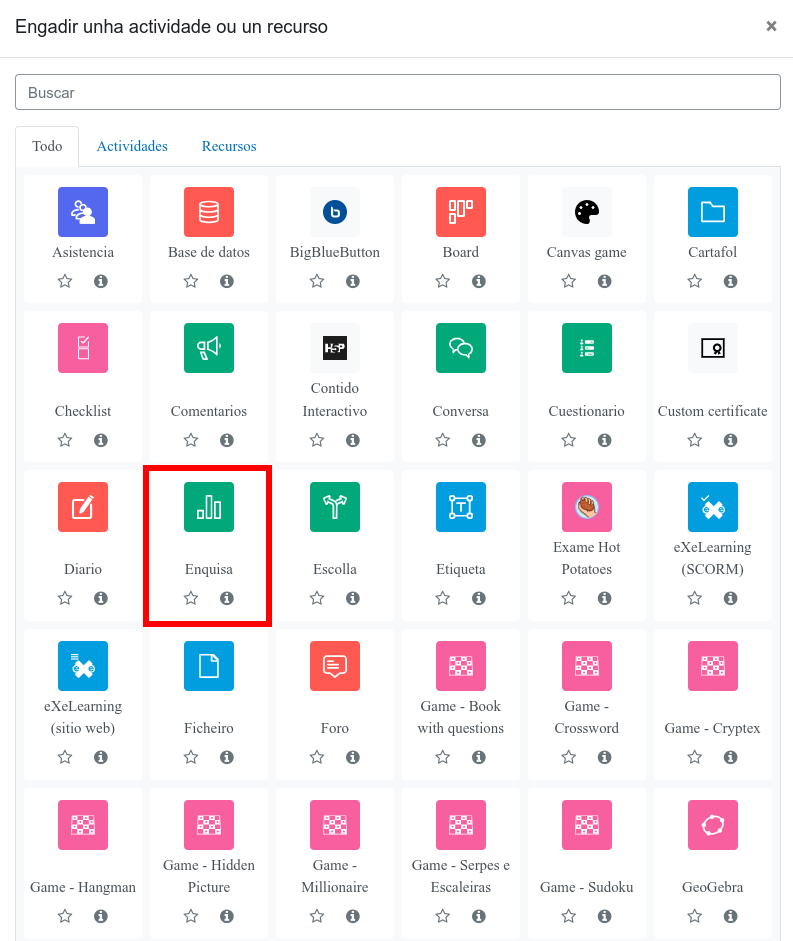Screen dimensions: 793x941
Task: Show info for Canvas game
Action: tap(605, 282)
